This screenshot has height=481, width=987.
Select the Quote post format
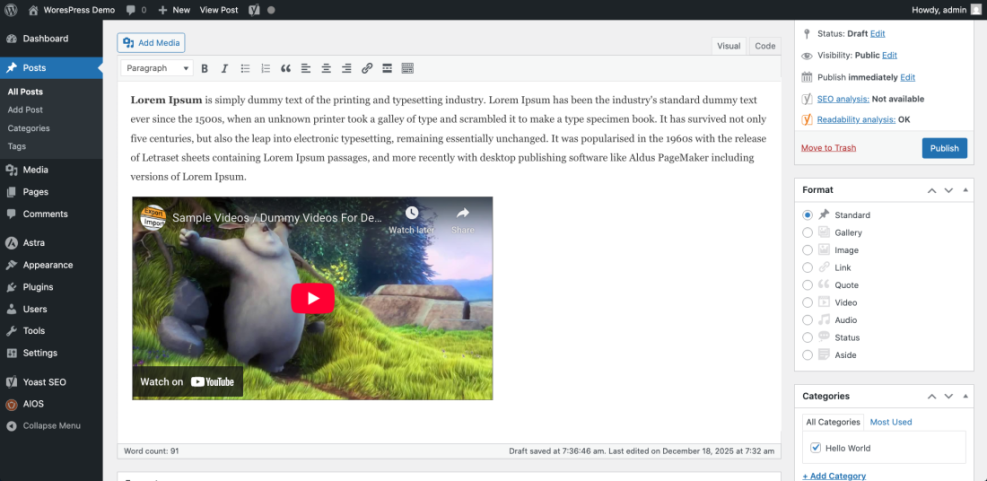pyautogui.click(x=808, y=285)
